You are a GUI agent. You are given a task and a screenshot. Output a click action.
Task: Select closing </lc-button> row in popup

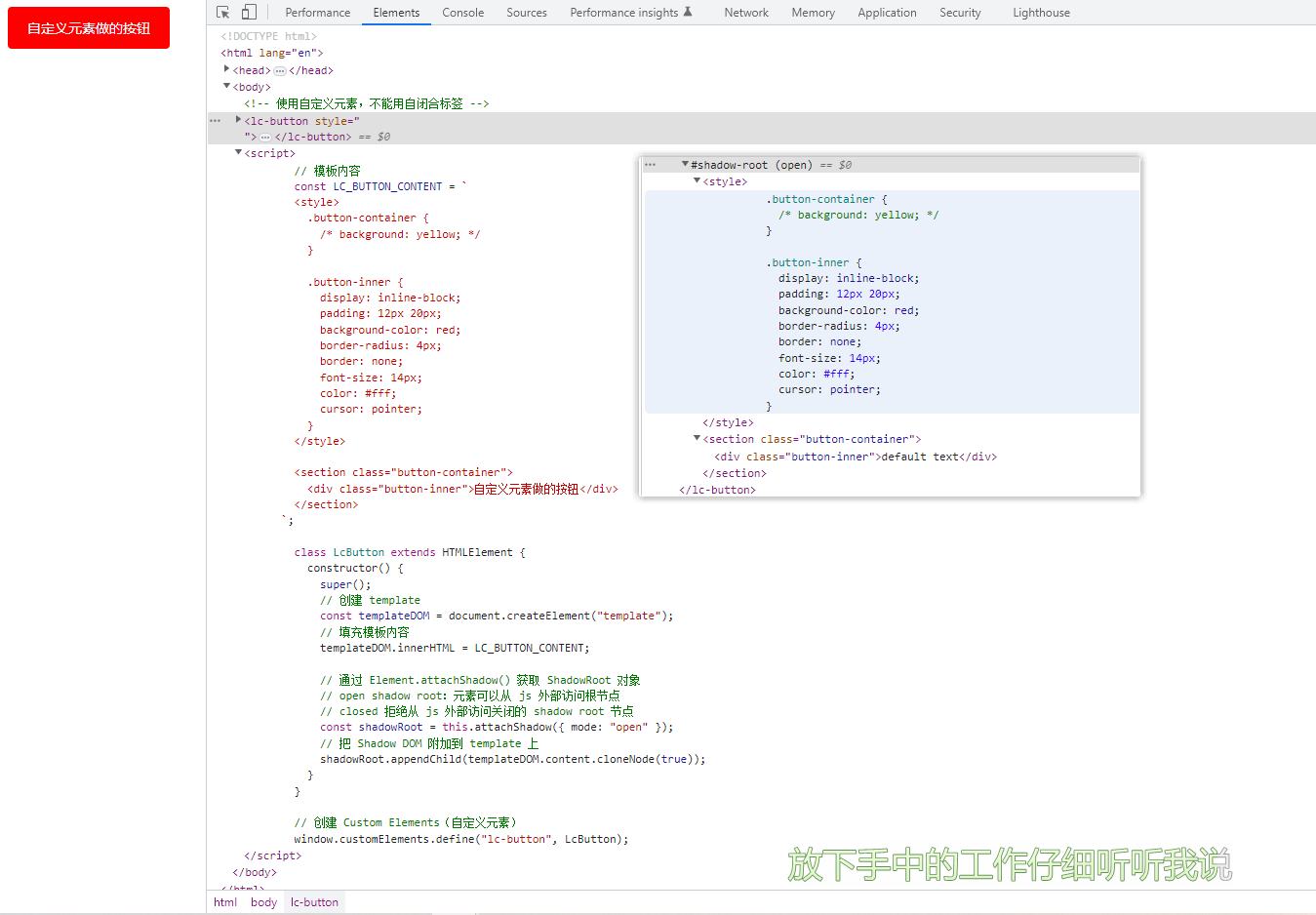point(717,491)
